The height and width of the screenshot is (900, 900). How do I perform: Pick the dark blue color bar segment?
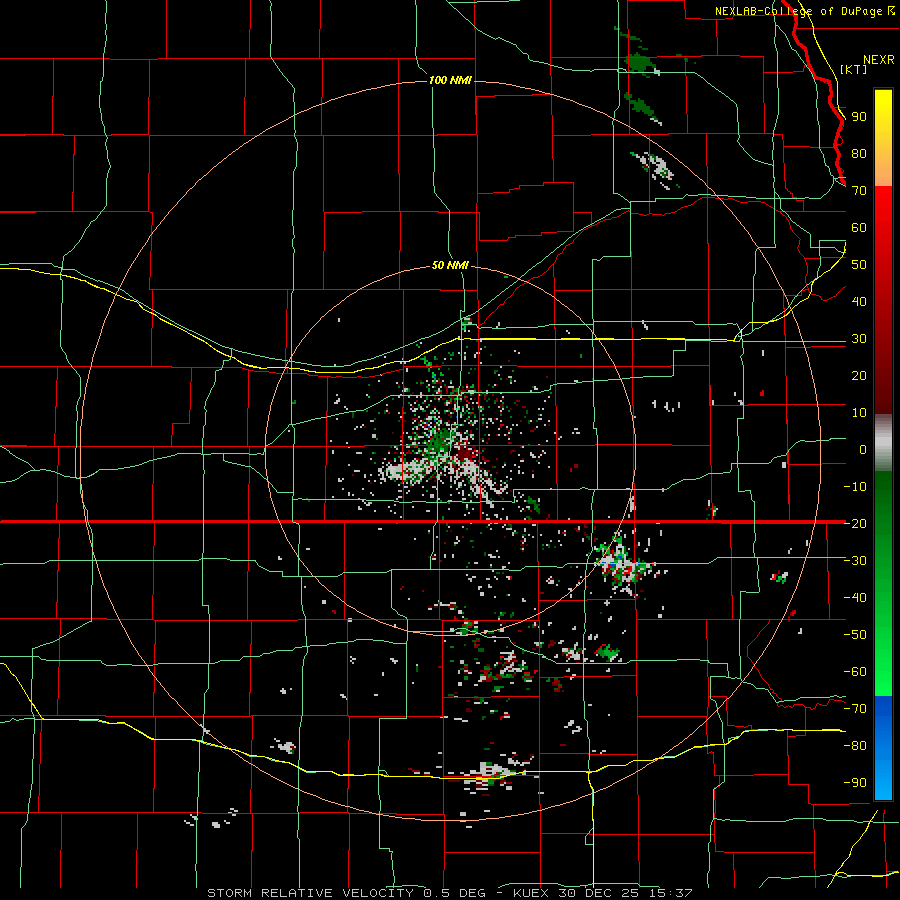tap(883, 713)
